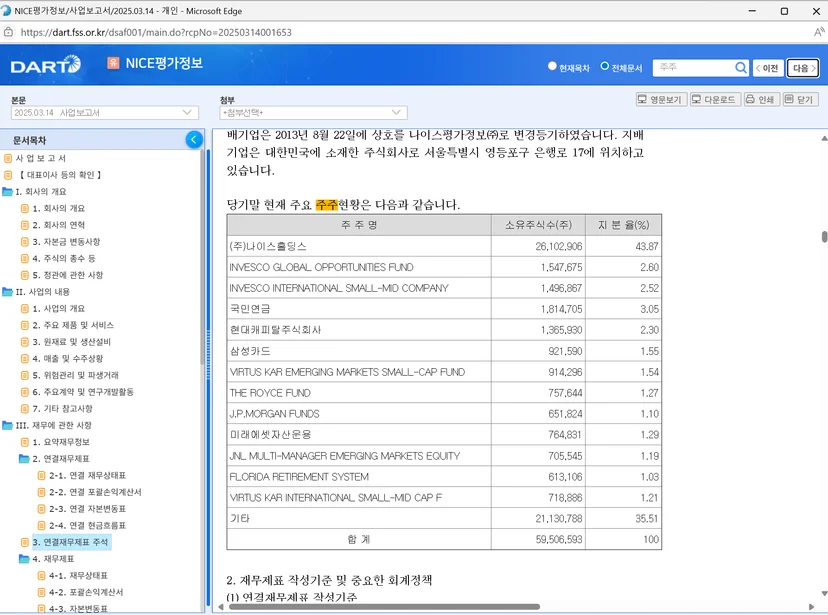
Task: Click the NICE평가정보 company title
Action: click(x=164, y=63)
